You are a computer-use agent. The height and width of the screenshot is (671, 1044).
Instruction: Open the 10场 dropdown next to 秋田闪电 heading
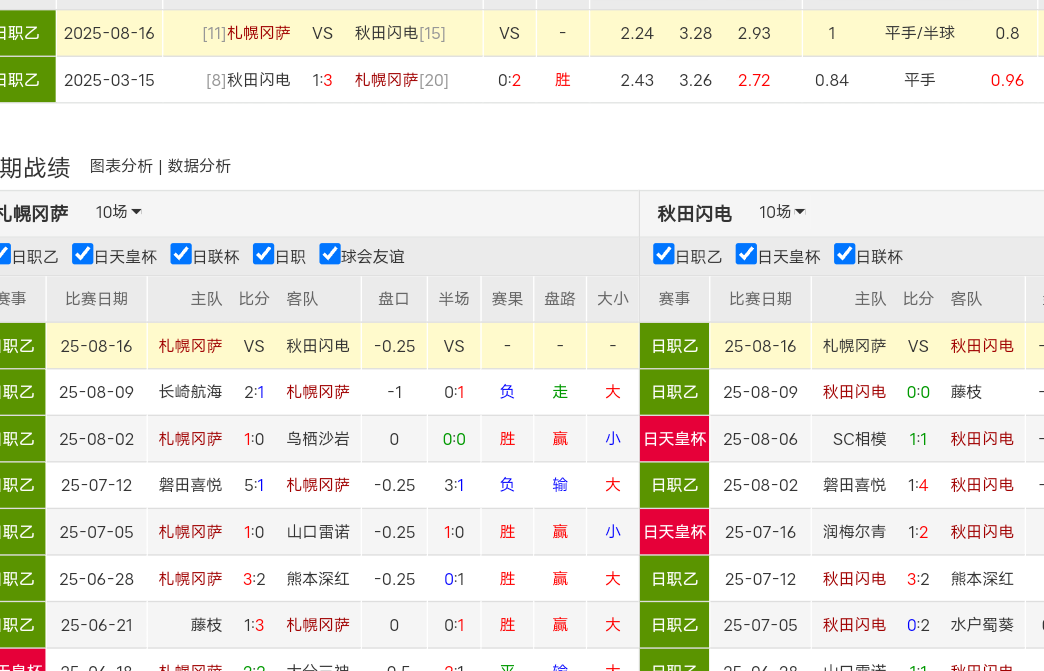pyautogui.click(x=782, y=212)
